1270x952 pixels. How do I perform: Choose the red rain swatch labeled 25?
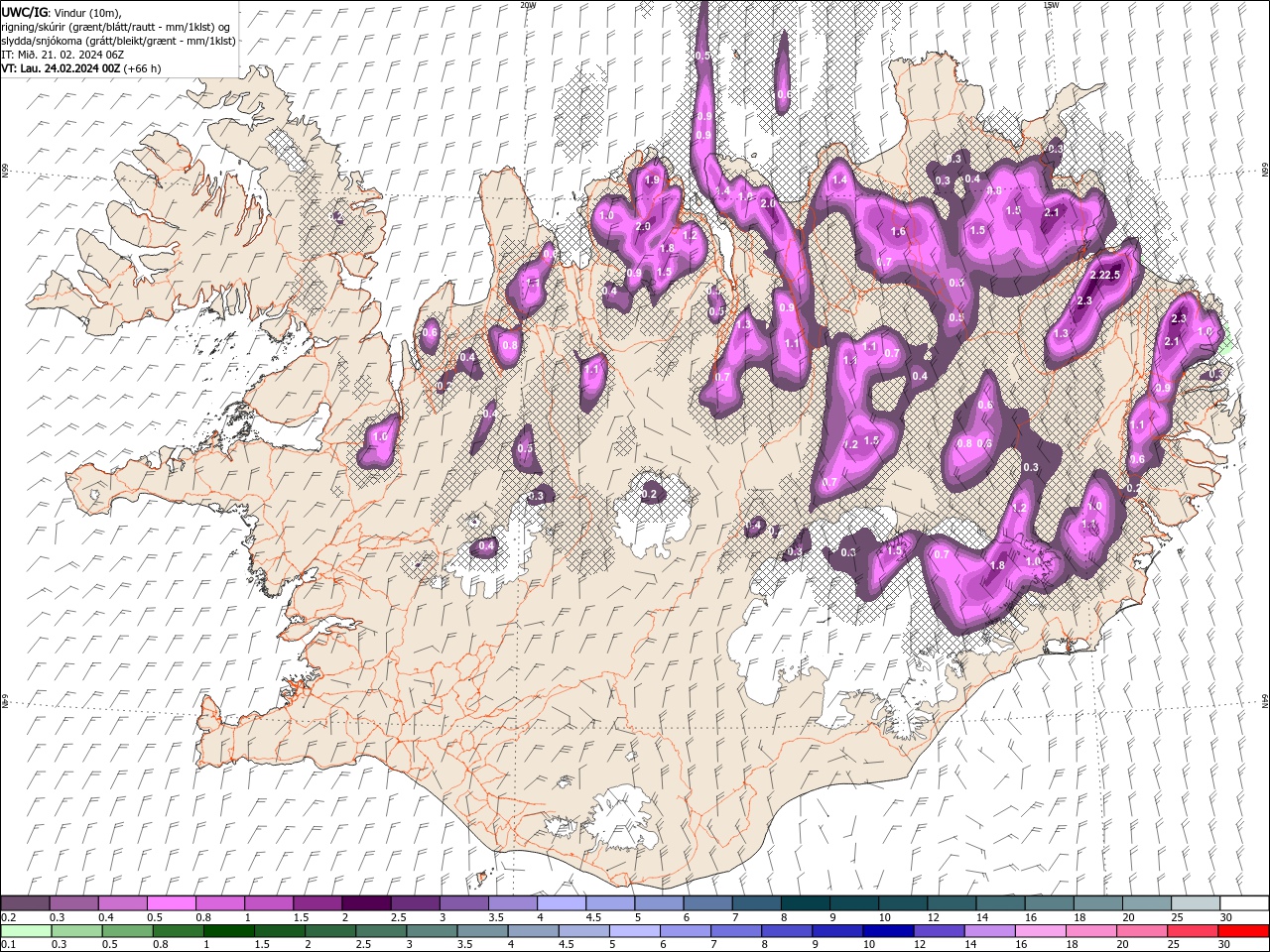pyautogui.click(x=1191, y=931)
